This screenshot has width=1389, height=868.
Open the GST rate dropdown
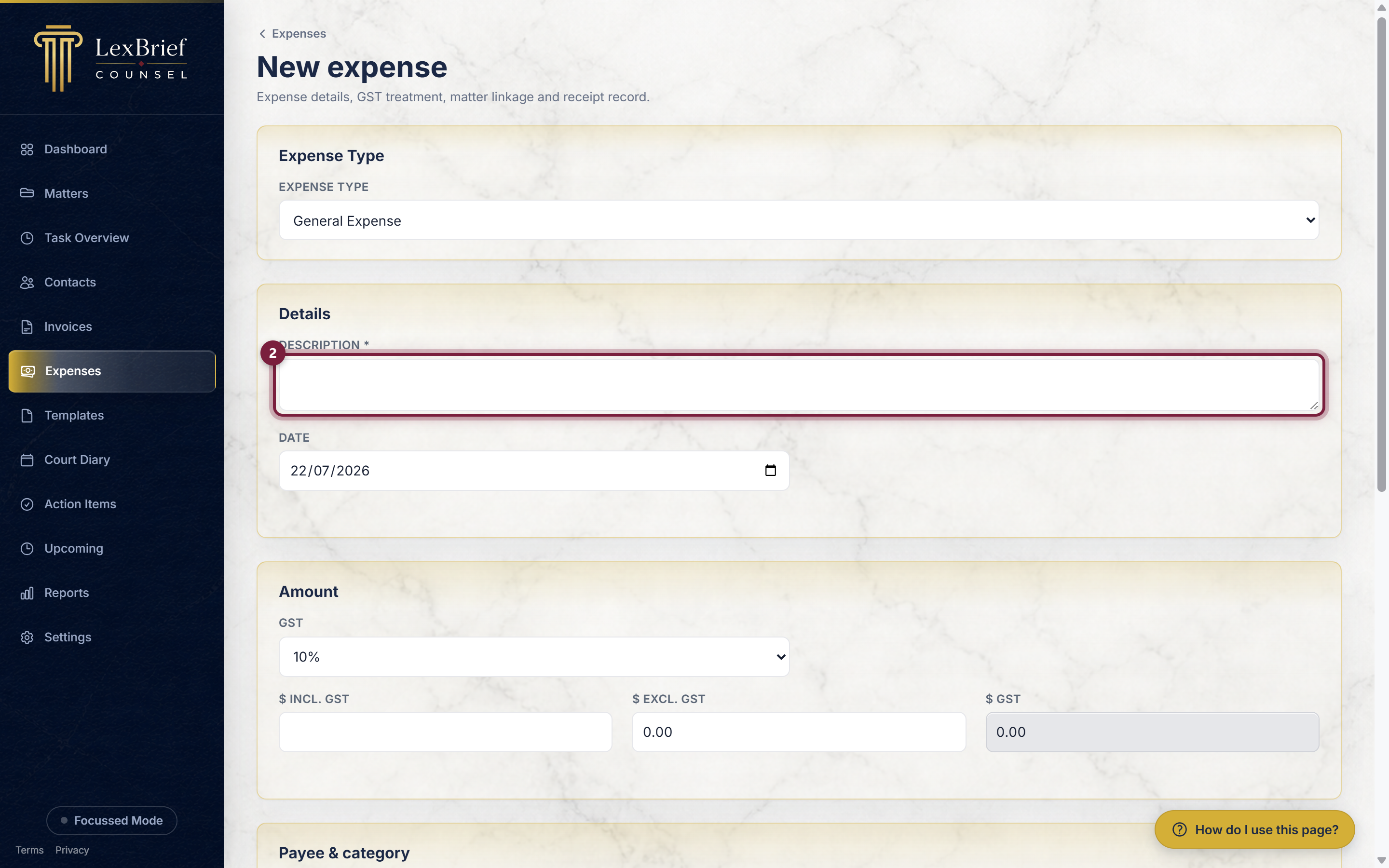(x=534, y=657)
